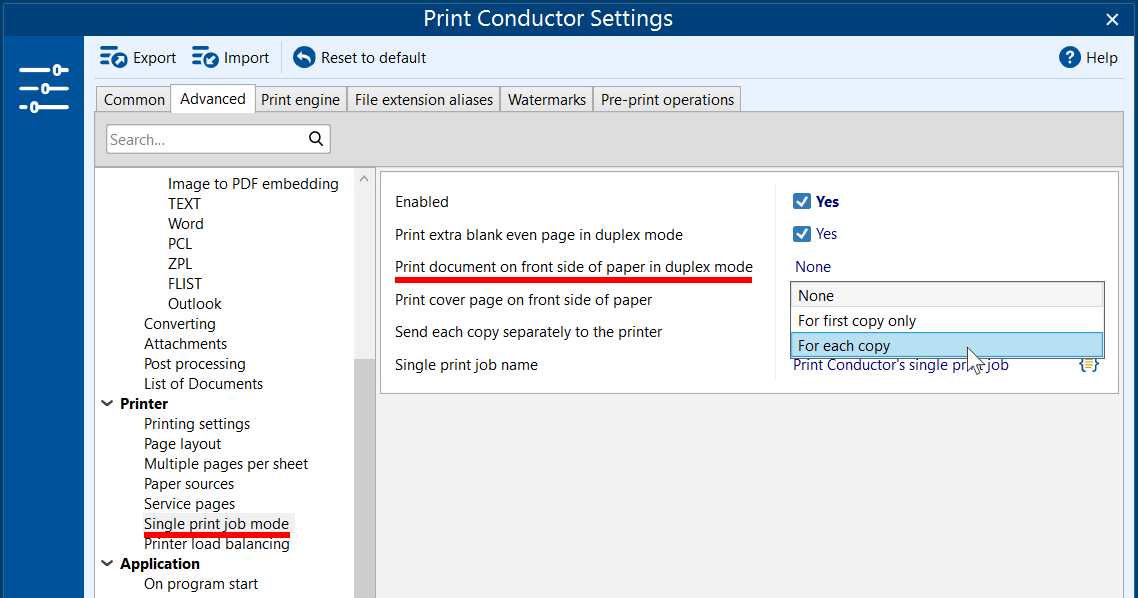Screen dimensions: 1138x598
Task: Open Help via the question mark icon
Action: point(1069,57)
